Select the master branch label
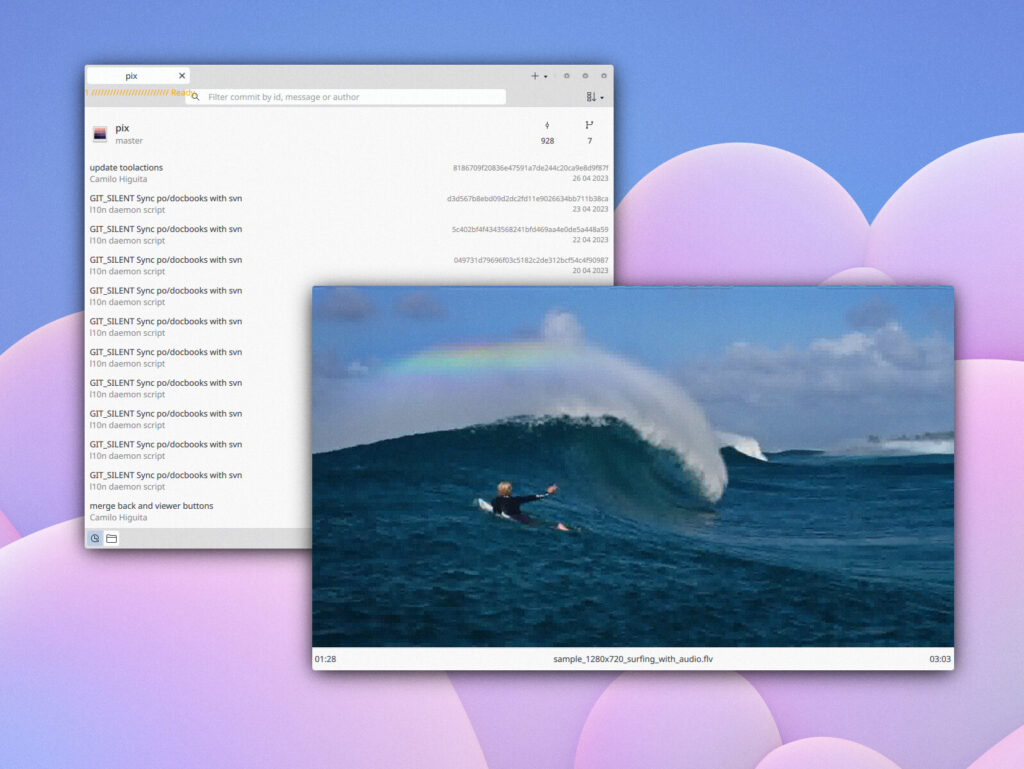 (128, 141)
